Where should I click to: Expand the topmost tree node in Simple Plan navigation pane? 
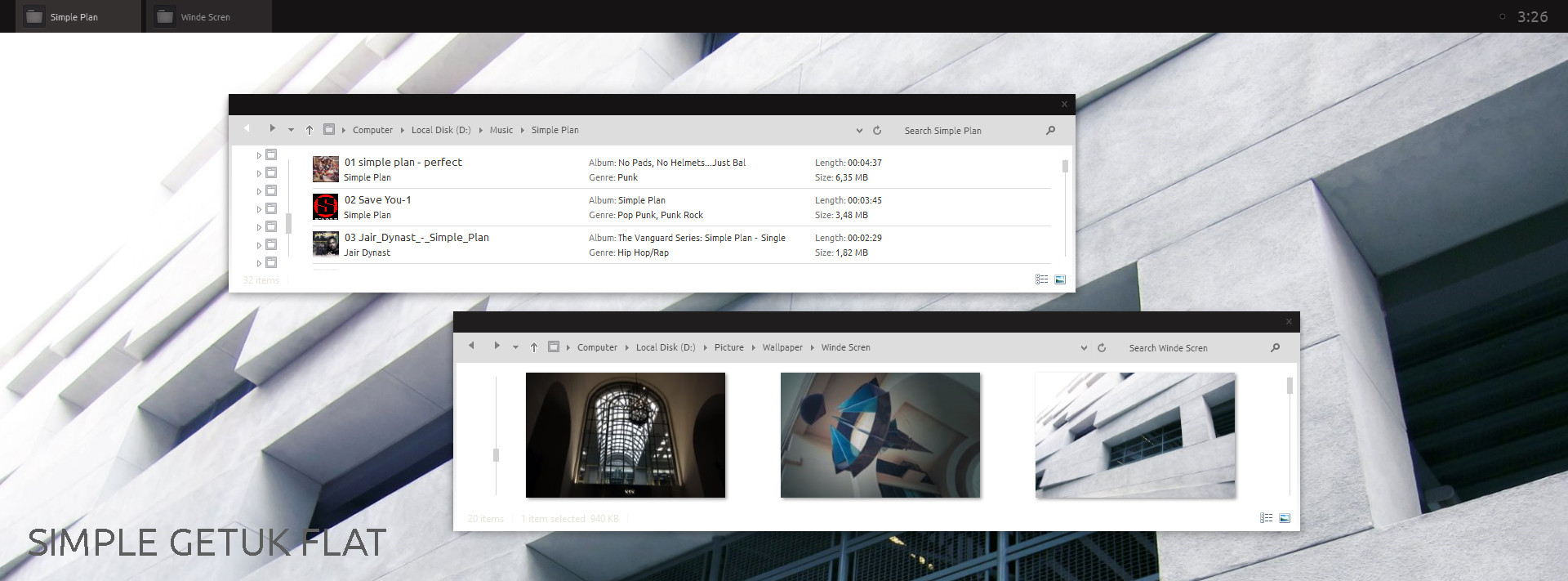pos(259,155)
